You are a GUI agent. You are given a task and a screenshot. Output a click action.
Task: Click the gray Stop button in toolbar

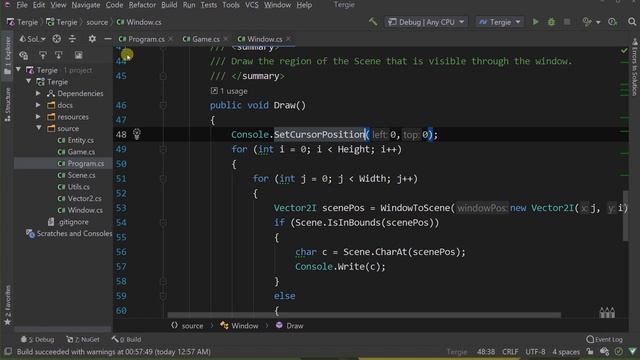[x=567, y=22]
